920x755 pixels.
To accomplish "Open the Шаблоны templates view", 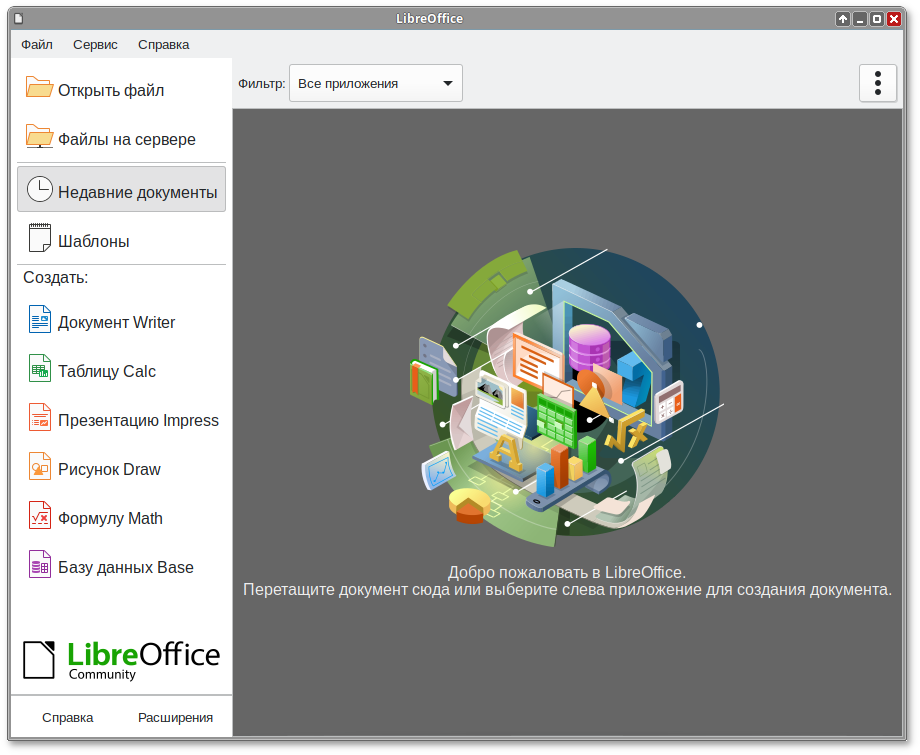I will [94, 240].
